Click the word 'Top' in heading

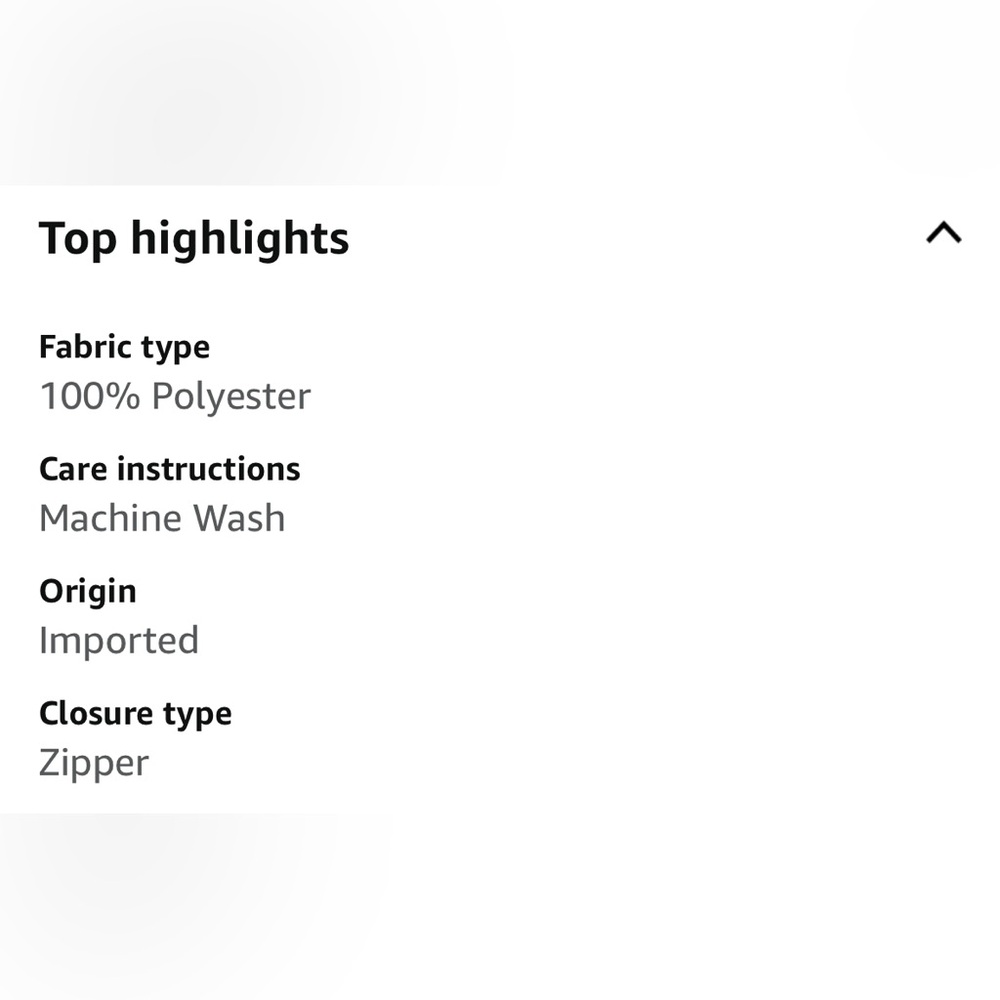point(78,239)
